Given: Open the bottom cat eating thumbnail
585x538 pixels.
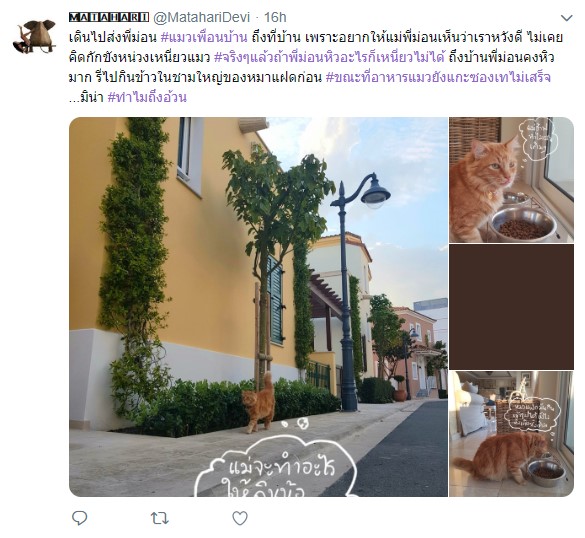Looking at the screenshot, I should (x=511, y=434).
